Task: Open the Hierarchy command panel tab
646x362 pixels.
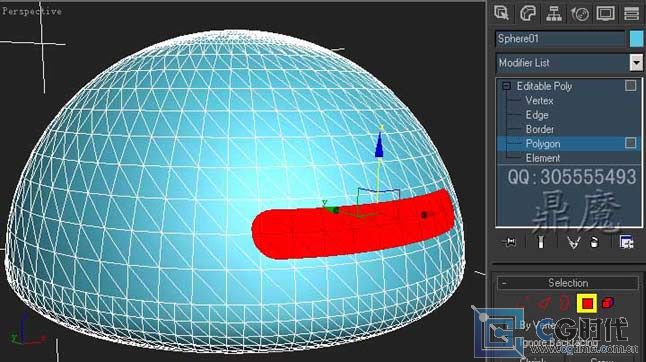Action: 554,13
